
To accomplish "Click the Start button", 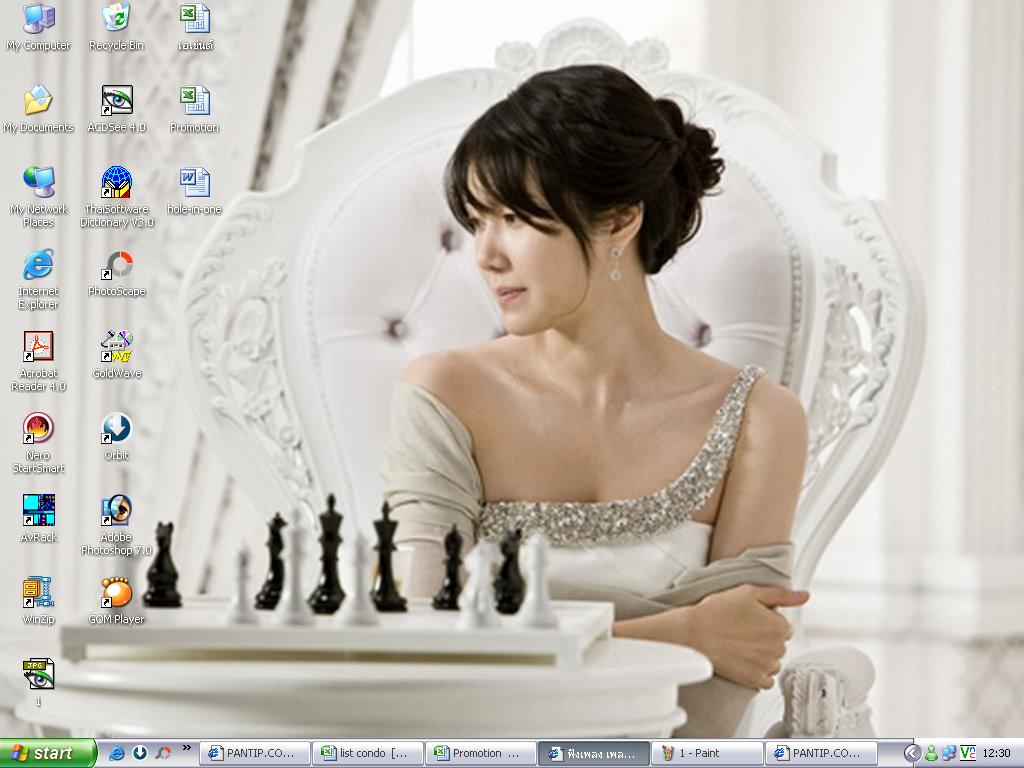I will 48,753.
